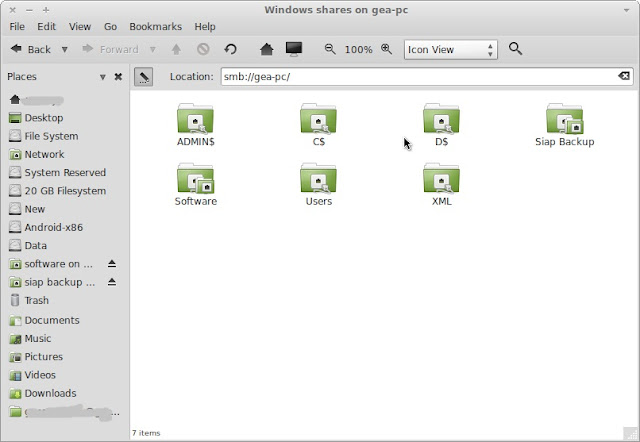This screenshot has width=640, height=442.
Task: Select the ADMIN$ share folder
Action: (196, 124)
